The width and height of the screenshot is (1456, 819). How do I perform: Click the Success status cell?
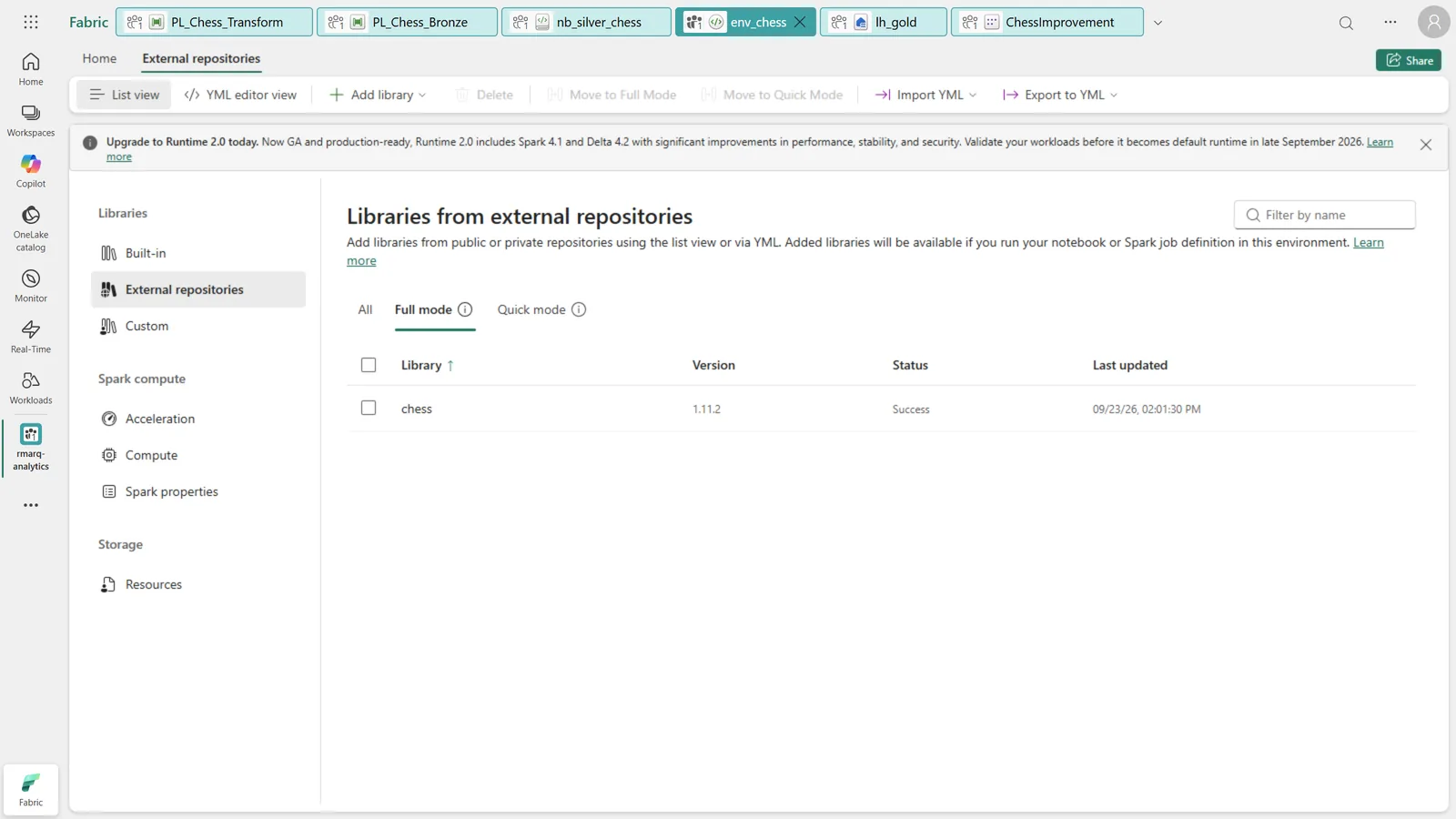coord(911,409)
